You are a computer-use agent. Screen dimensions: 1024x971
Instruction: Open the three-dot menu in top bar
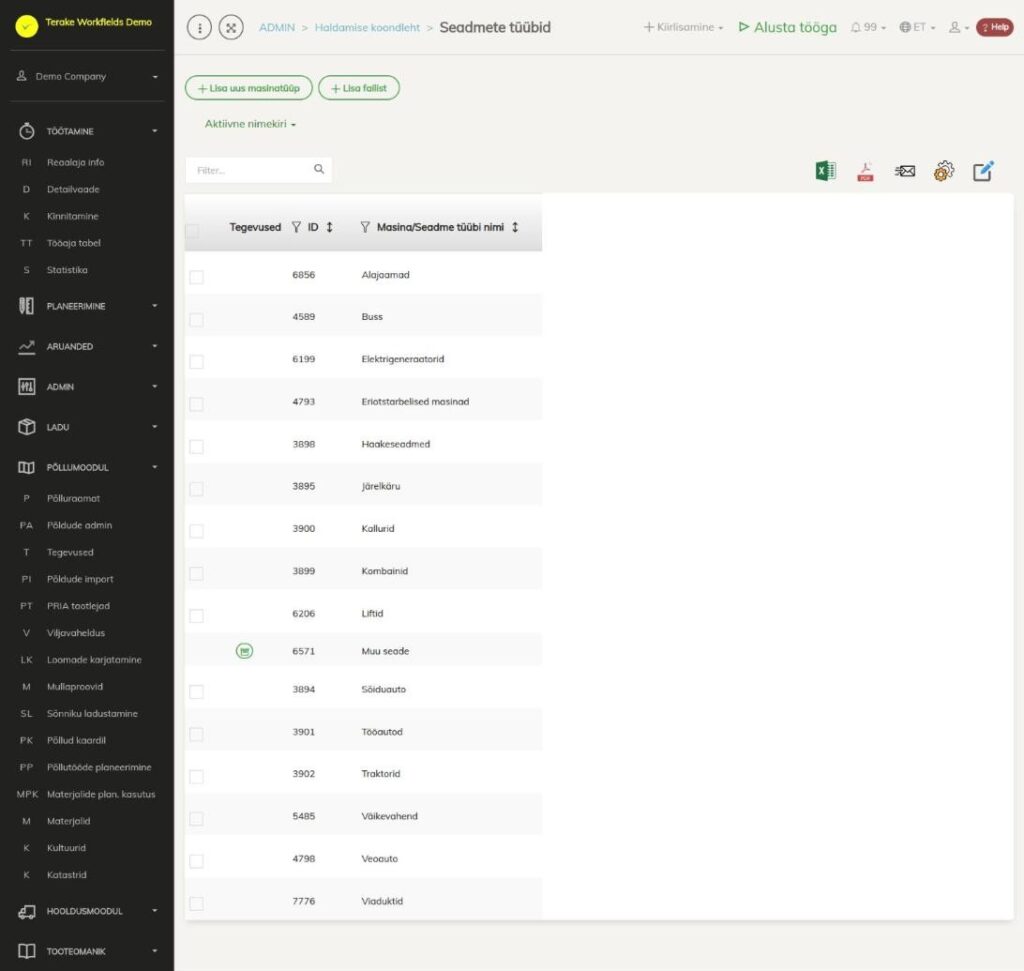[x=199, y=27]
